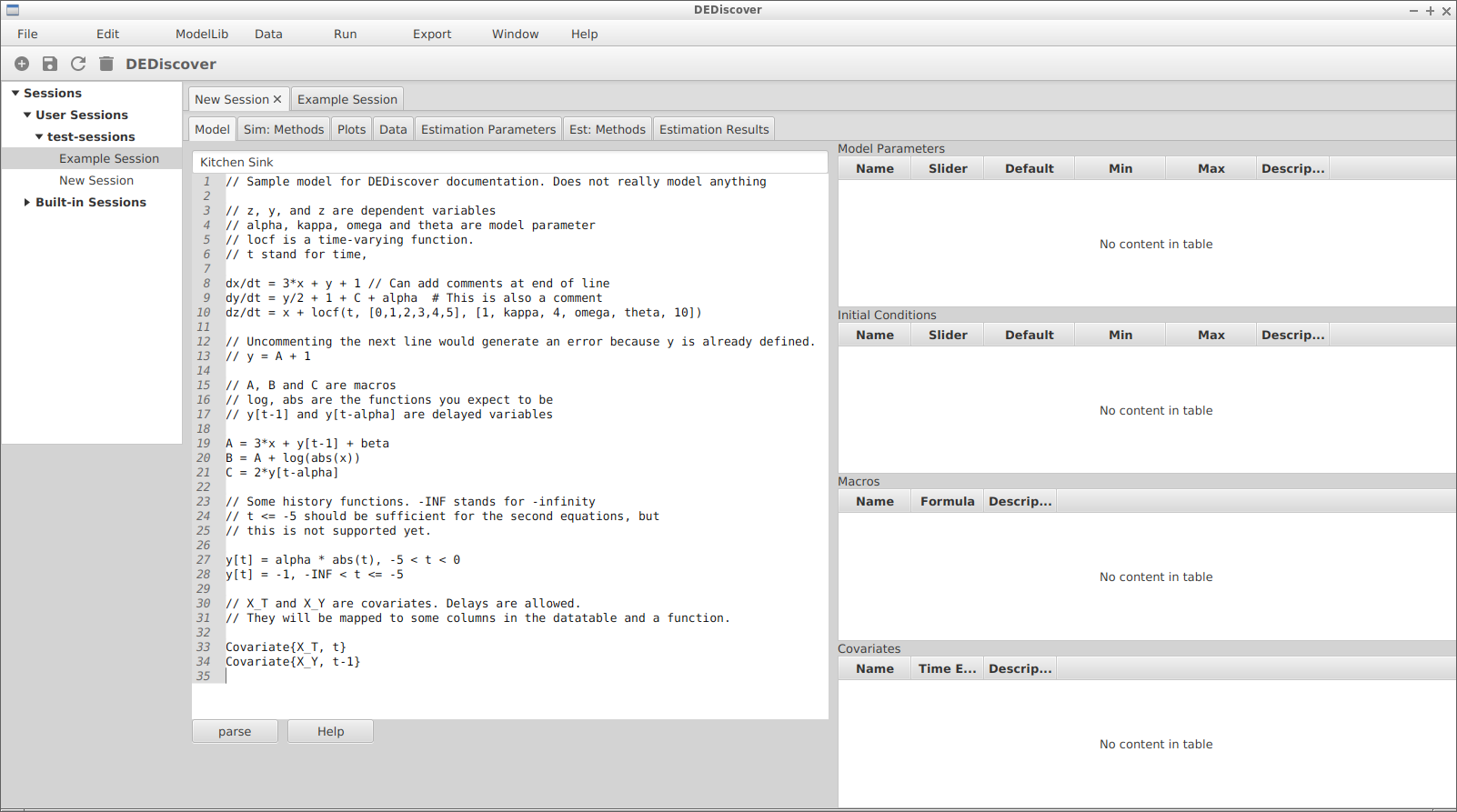Click Model Parameters Min column header
Viewport: 1457px width, 812px height.
point(1120,168)
